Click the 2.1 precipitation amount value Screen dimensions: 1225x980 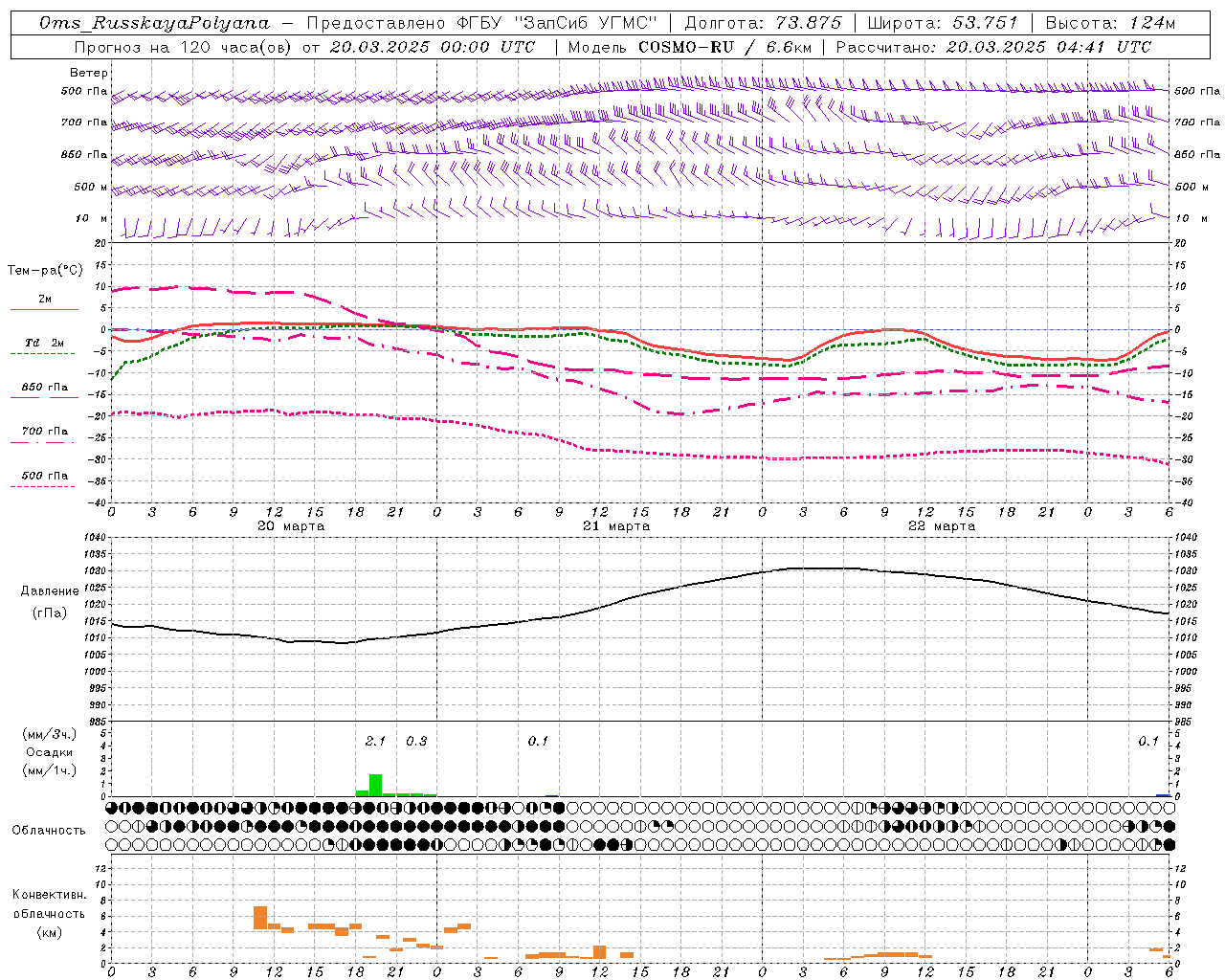[x=375, y=741]
